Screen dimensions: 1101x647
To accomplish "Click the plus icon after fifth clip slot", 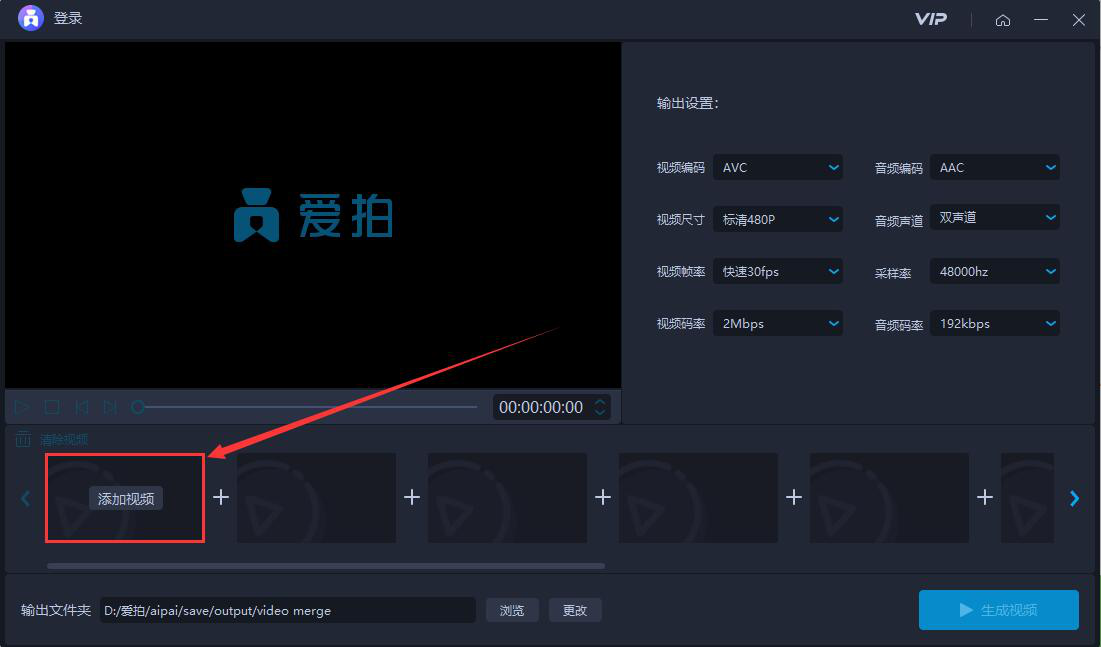I will pos(984,497).
